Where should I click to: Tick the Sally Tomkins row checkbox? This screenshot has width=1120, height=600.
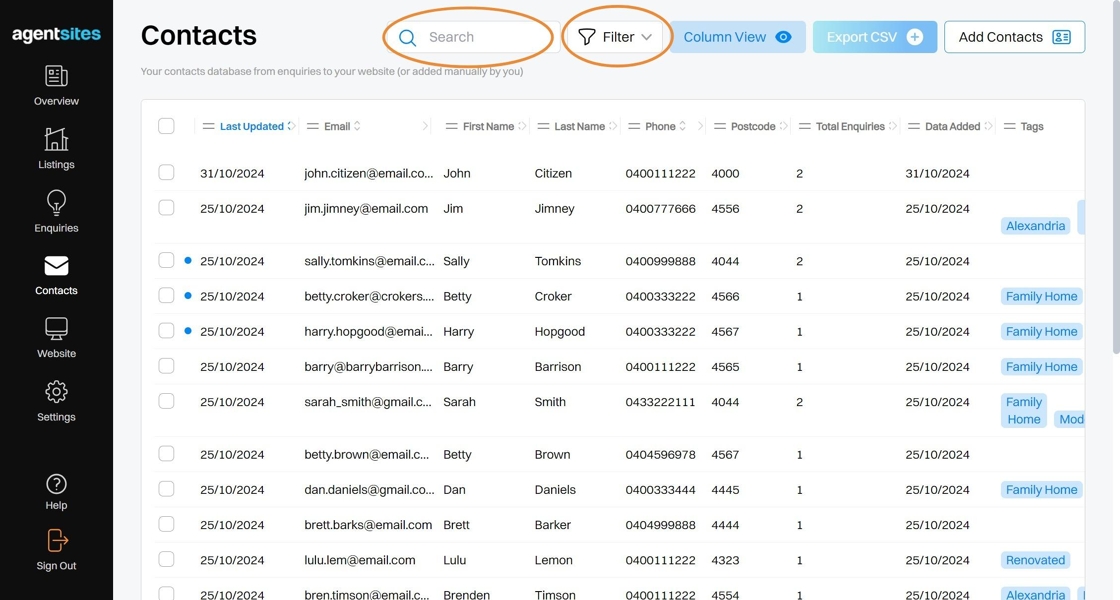coord(166,260)
